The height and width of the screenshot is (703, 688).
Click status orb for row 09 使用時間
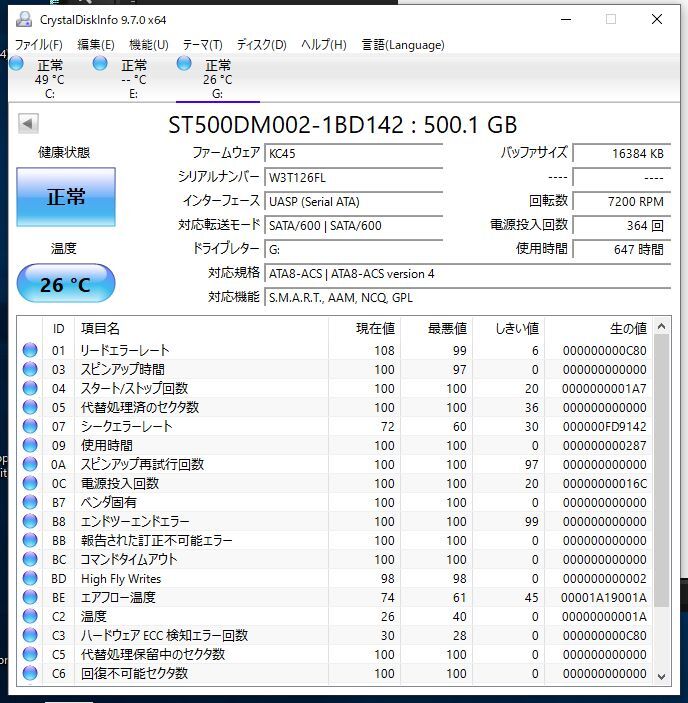coord(30,445)
